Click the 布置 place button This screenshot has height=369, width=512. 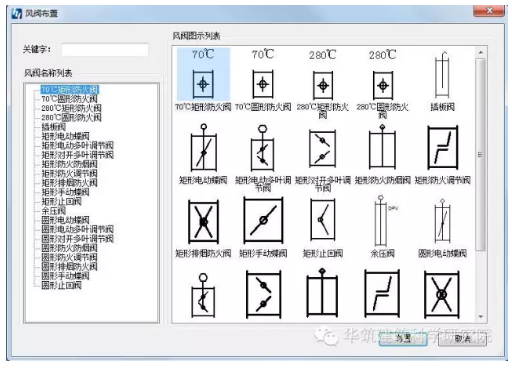click(x=403, y=339)
